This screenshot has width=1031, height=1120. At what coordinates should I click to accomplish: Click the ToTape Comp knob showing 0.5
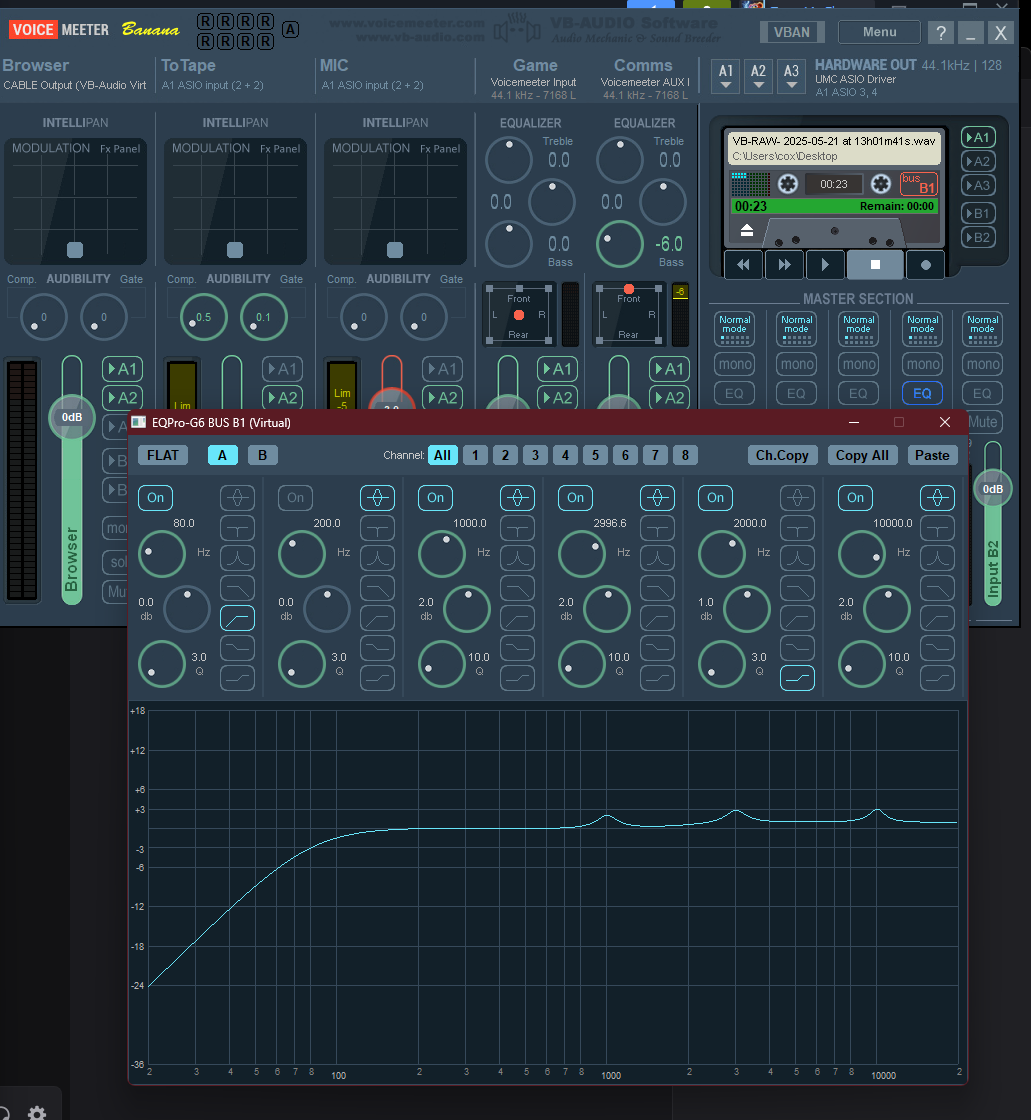[x=204, y=317]
